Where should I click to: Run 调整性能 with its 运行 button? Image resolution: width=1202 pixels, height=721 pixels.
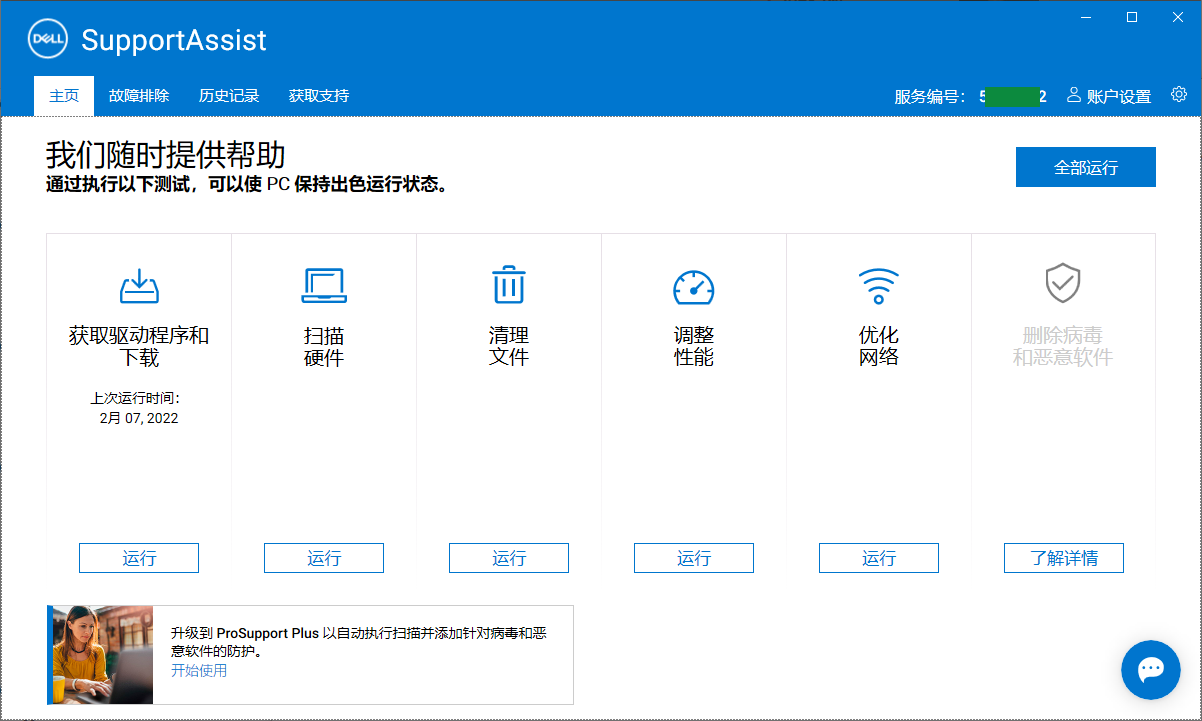694,558
